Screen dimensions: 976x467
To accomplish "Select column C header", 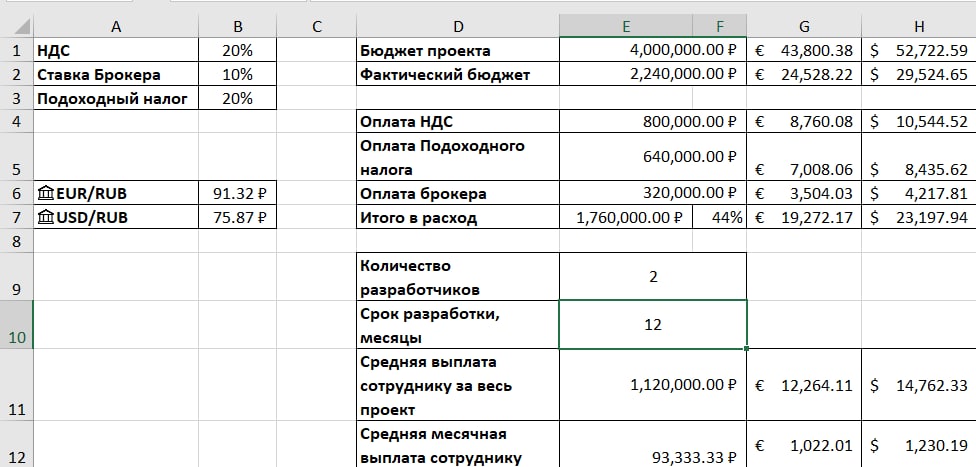I will 316,26.
